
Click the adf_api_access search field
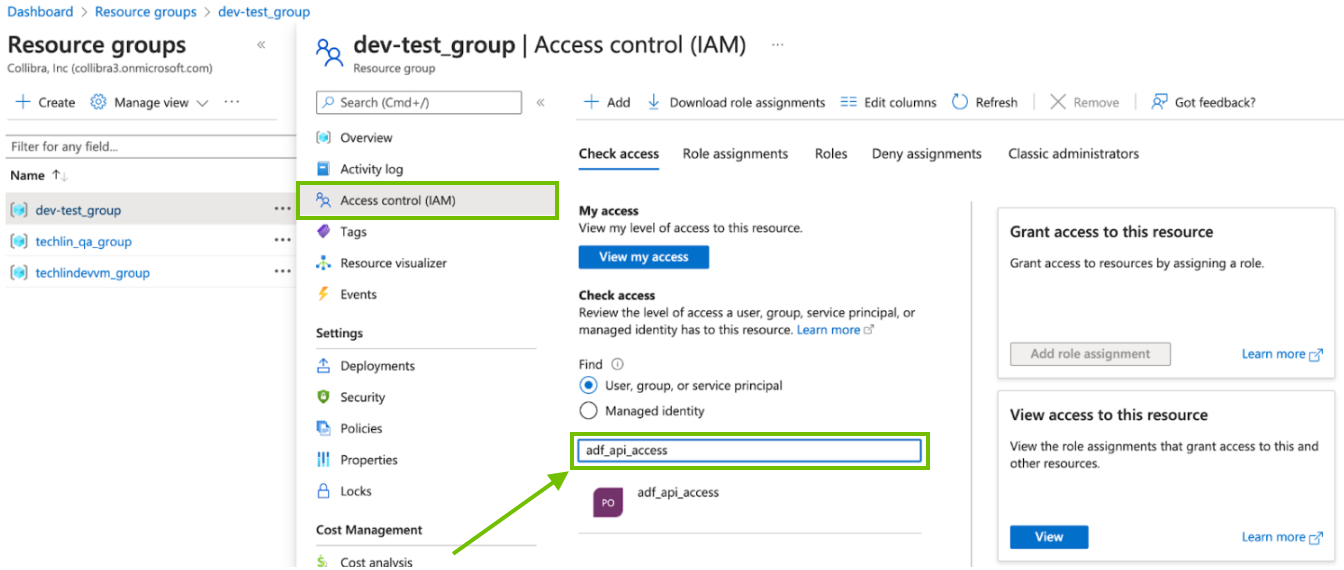(x=748, y=450)
